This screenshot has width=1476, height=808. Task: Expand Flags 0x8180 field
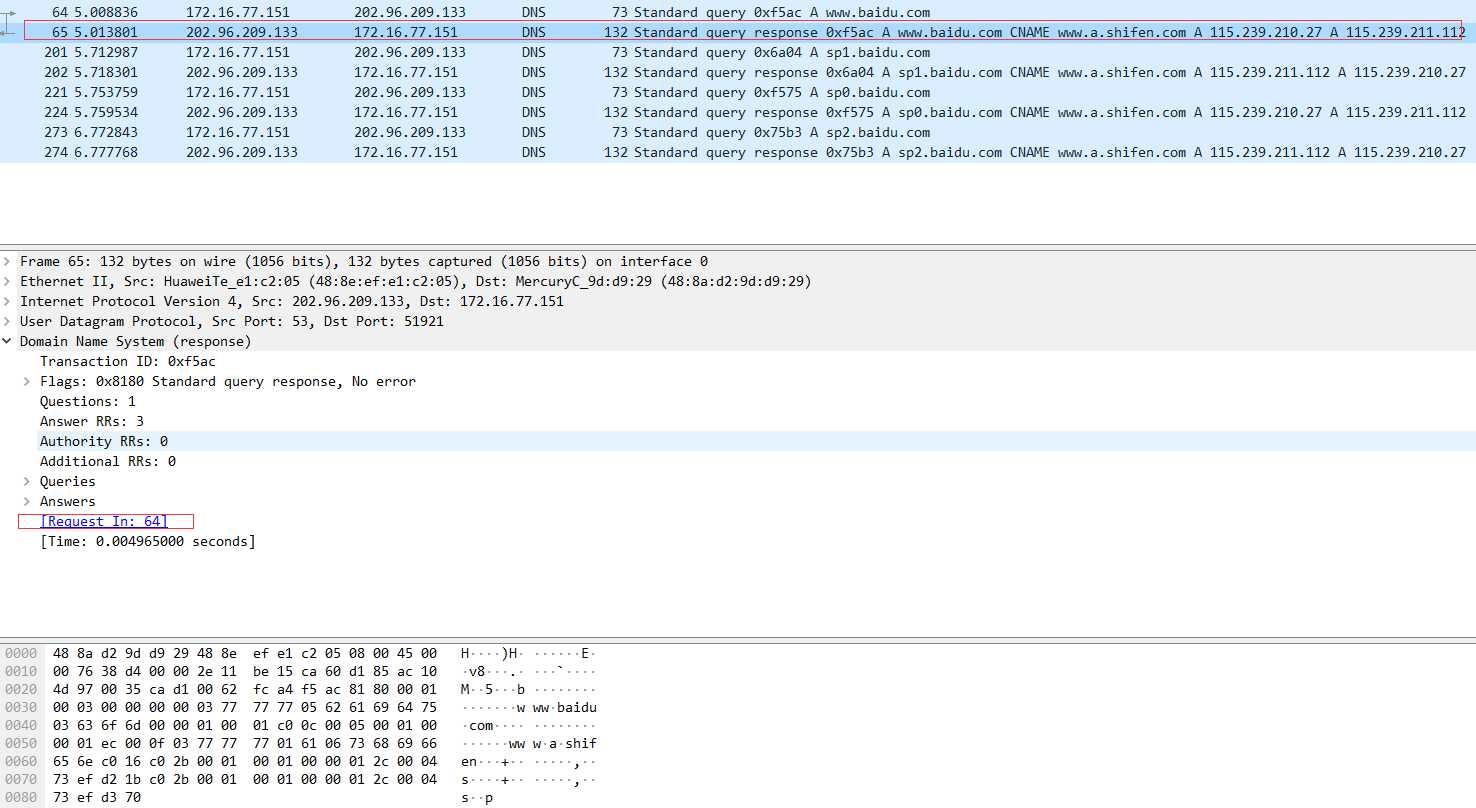point(28,381)
